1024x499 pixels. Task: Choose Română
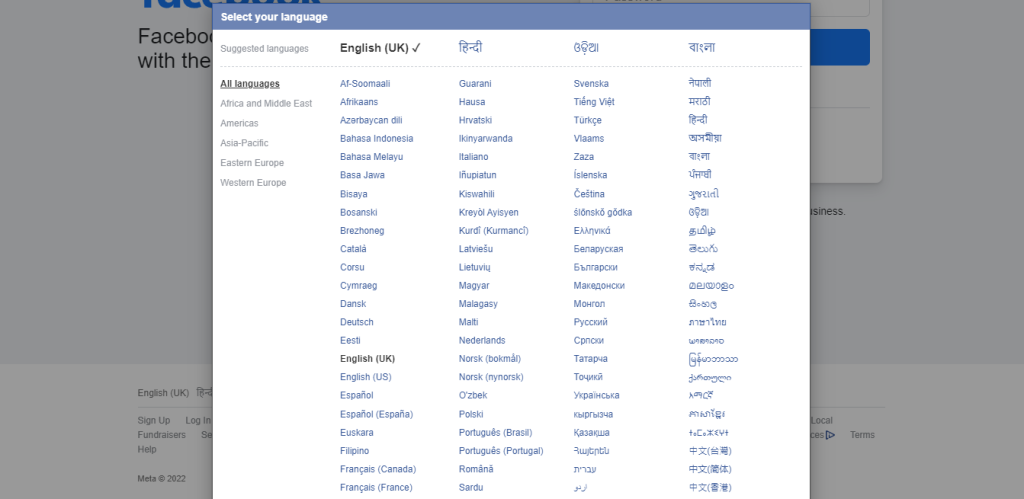coord(476,469)
